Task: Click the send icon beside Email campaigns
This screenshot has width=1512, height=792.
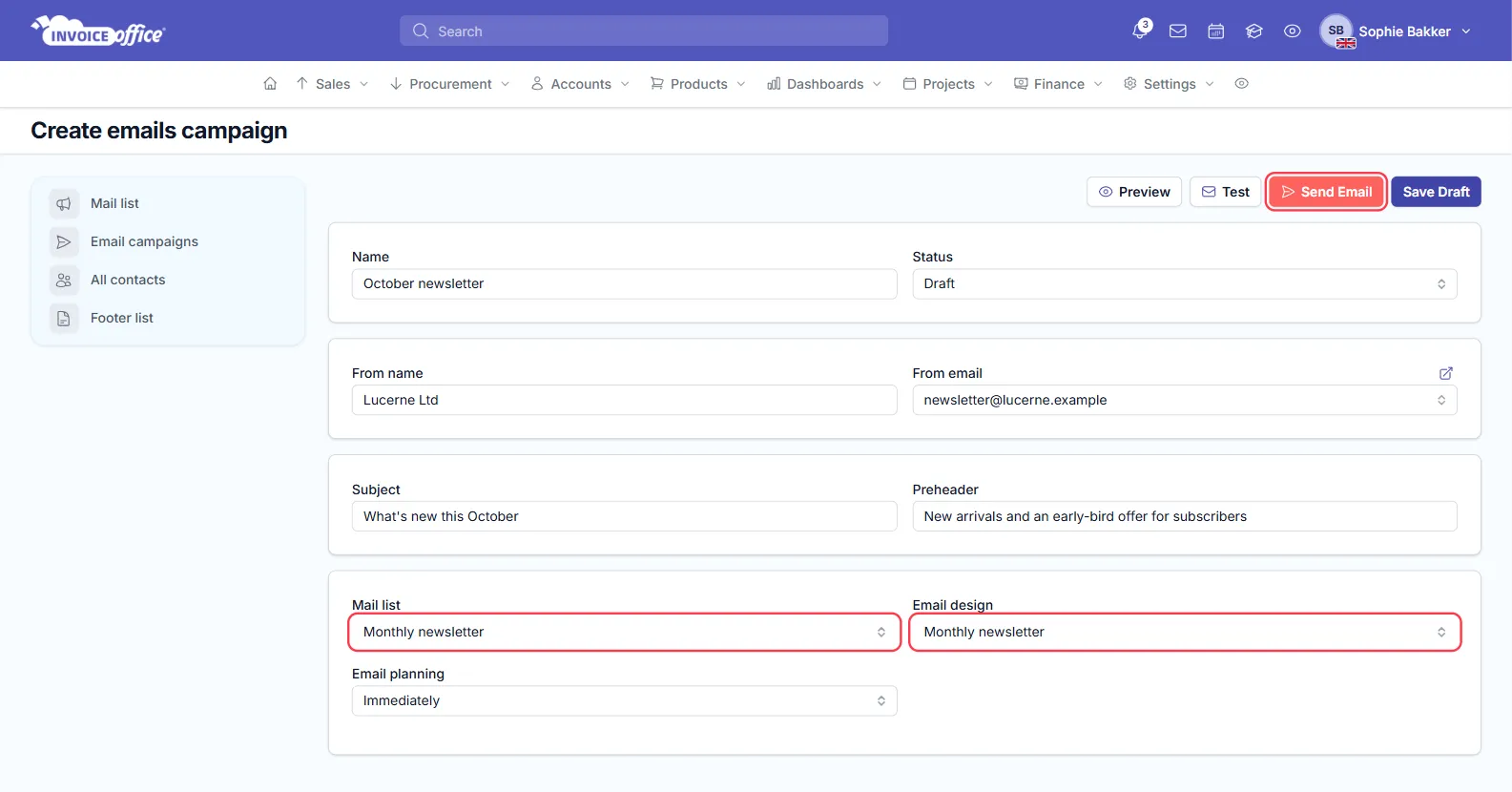Action: tap(64, 241)
